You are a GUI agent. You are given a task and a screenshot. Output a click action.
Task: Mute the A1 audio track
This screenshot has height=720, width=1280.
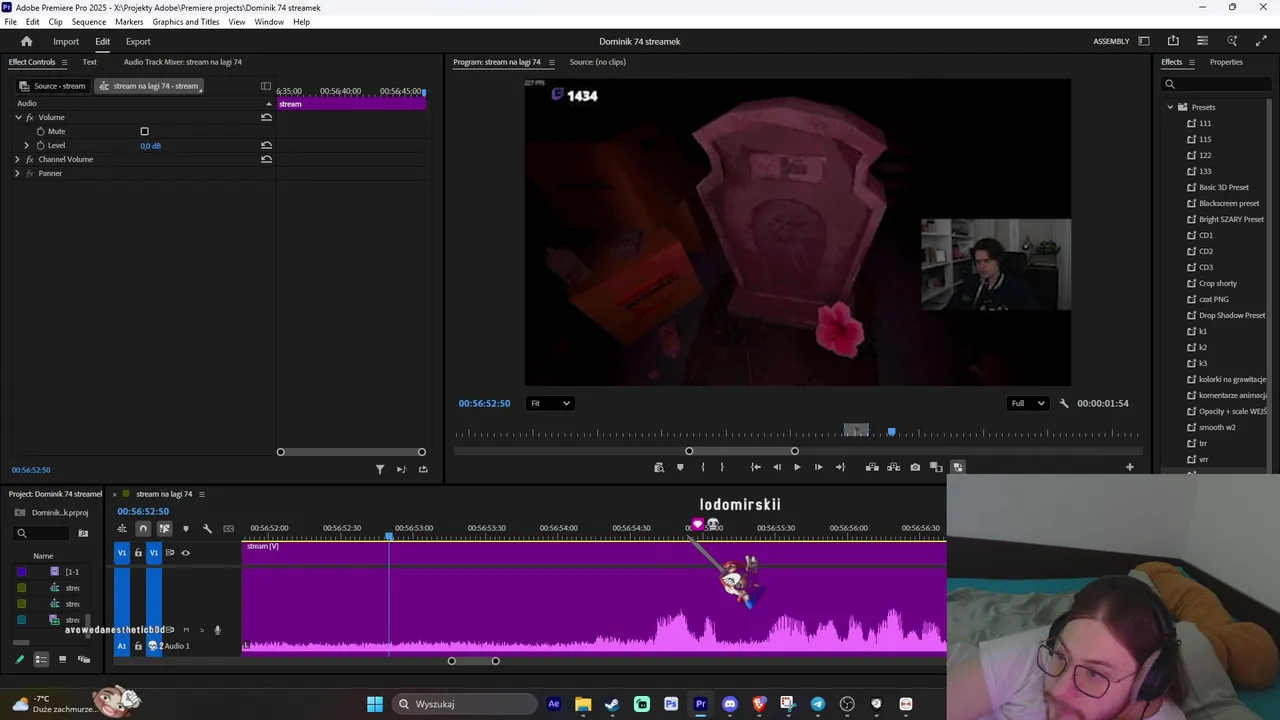[x=186, y=630]
